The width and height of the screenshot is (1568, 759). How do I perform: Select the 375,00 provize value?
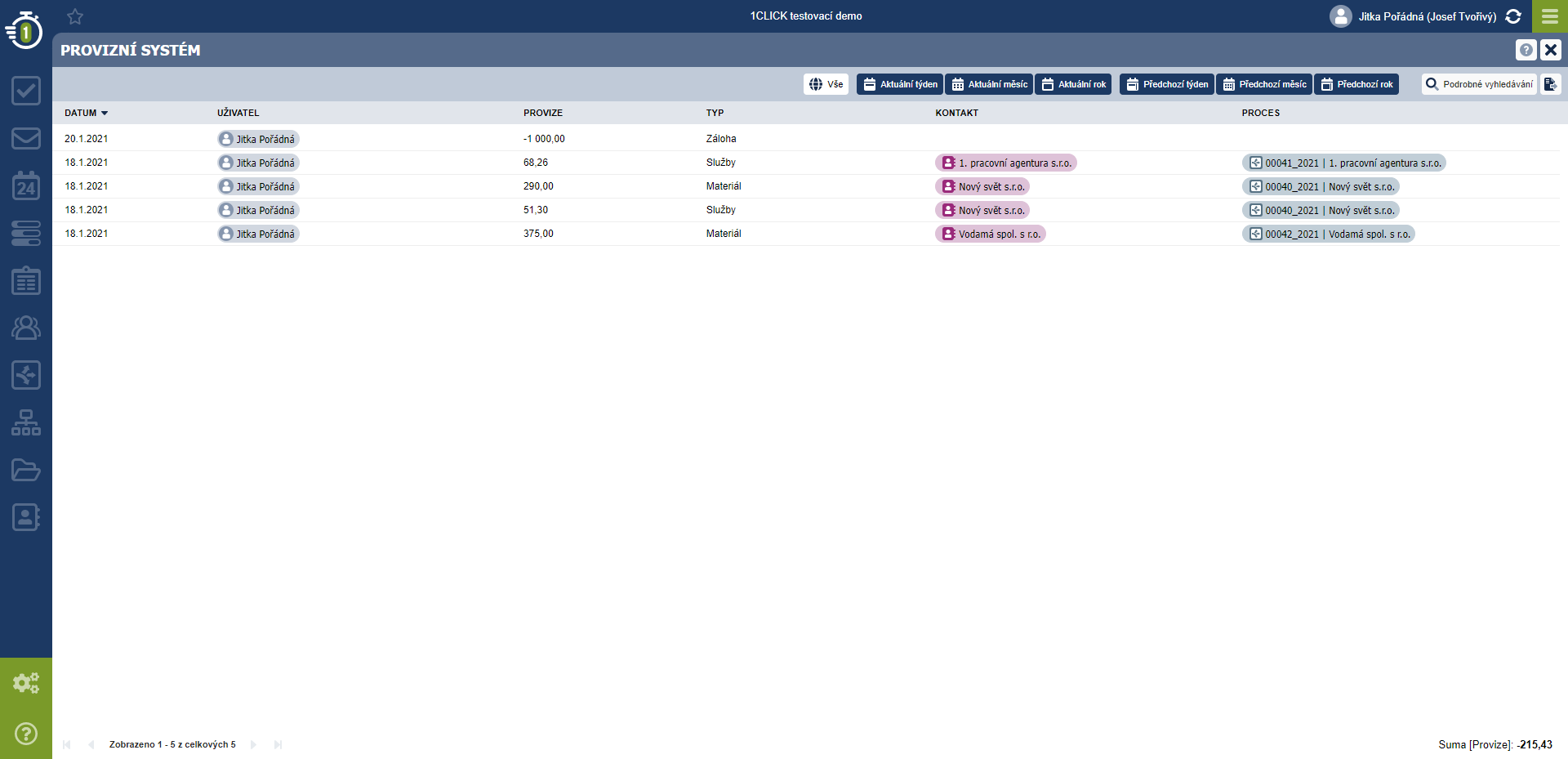[538, 234]
